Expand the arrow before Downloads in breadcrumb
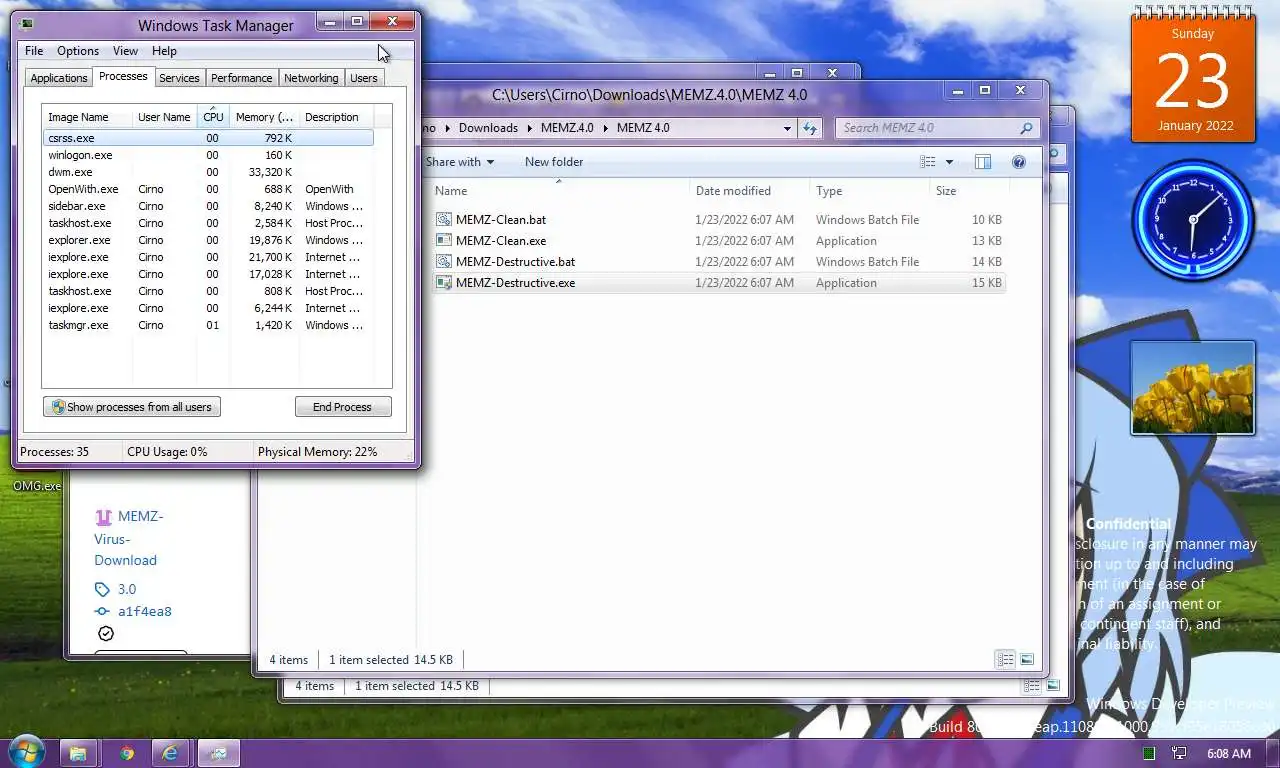The height and width of the screenshot is (768, 1280). coord(447,128)
